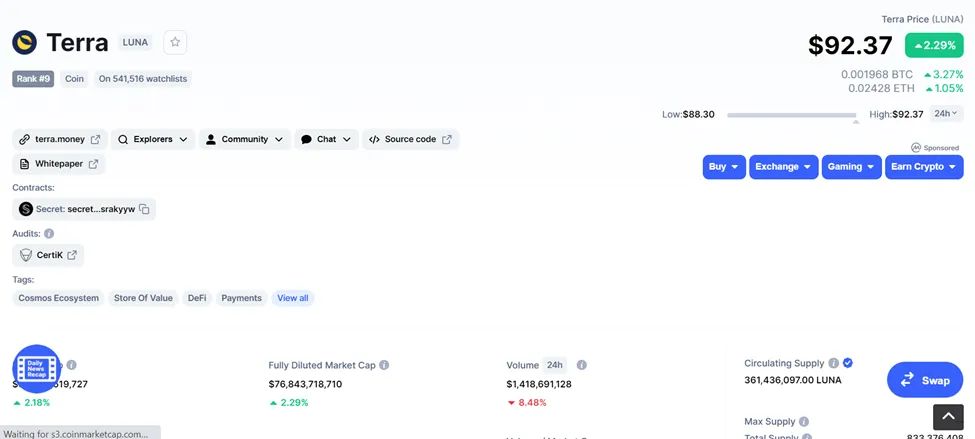Click the Store Of Value tag

pos(143,298)
